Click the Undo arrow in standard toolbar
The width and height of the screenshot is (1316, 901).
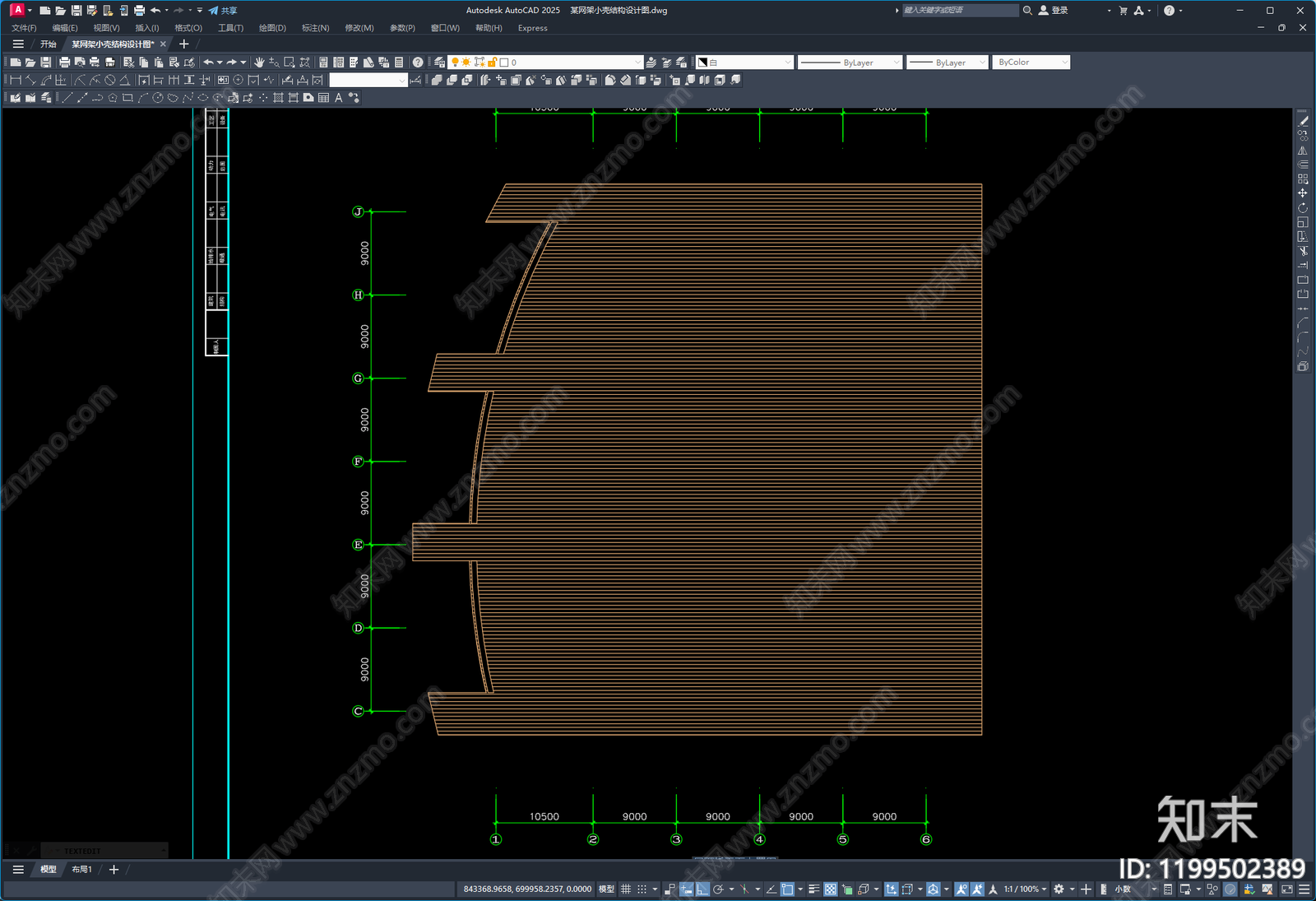[x=208, y=63]
